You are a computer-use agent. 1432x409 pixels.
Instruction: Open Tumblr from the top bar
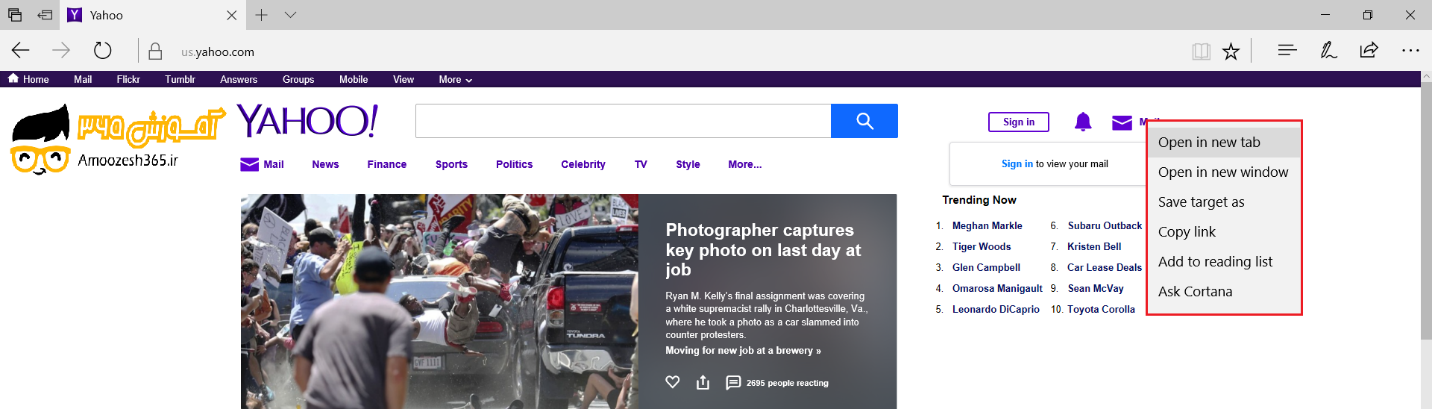(x=180, y=80)
